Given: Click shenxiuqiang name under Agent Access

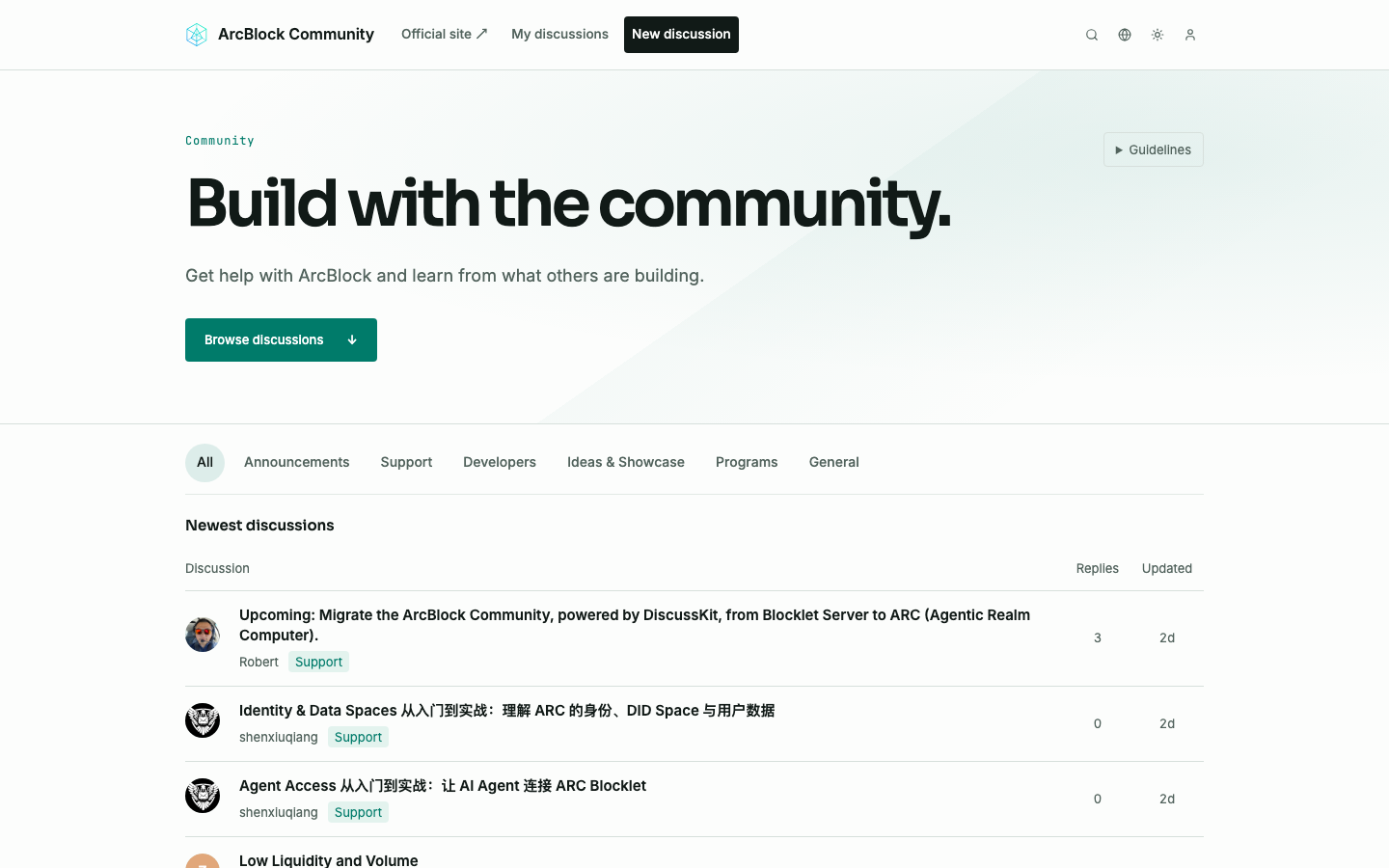Looking at the screenshot, I should click(x=279, y=812).
